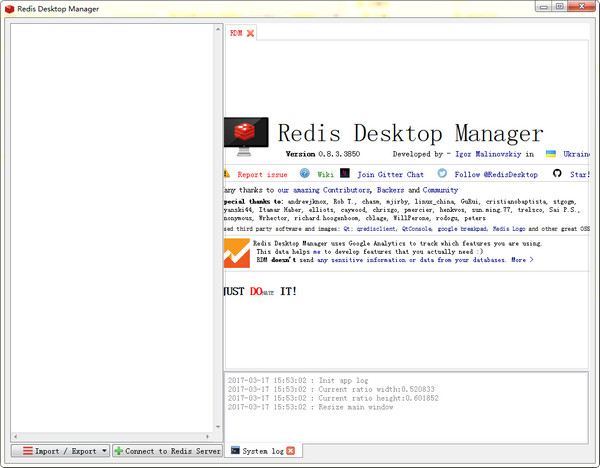This screenshot has width=600, height=468.
Task: Click the GitHub octocat icon
Action: (557, 174)
